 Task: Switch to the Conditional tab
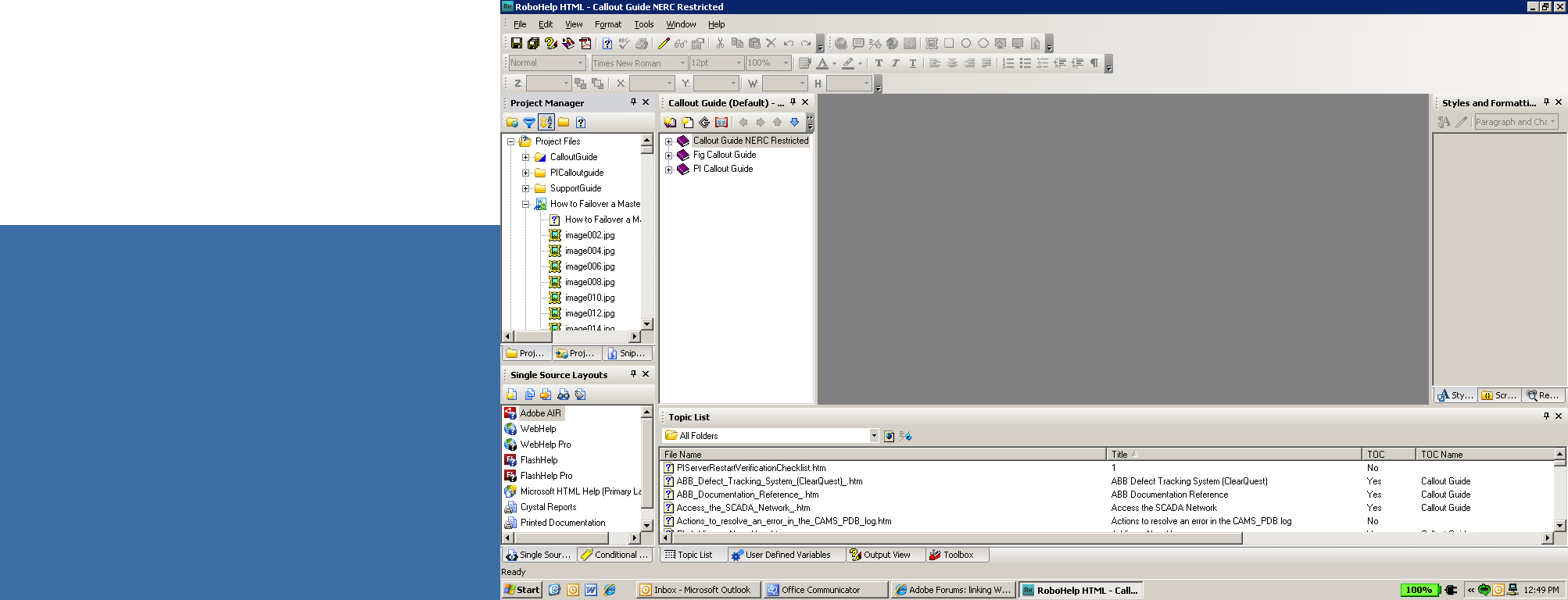pyautogui.click(x=615, y=555)
